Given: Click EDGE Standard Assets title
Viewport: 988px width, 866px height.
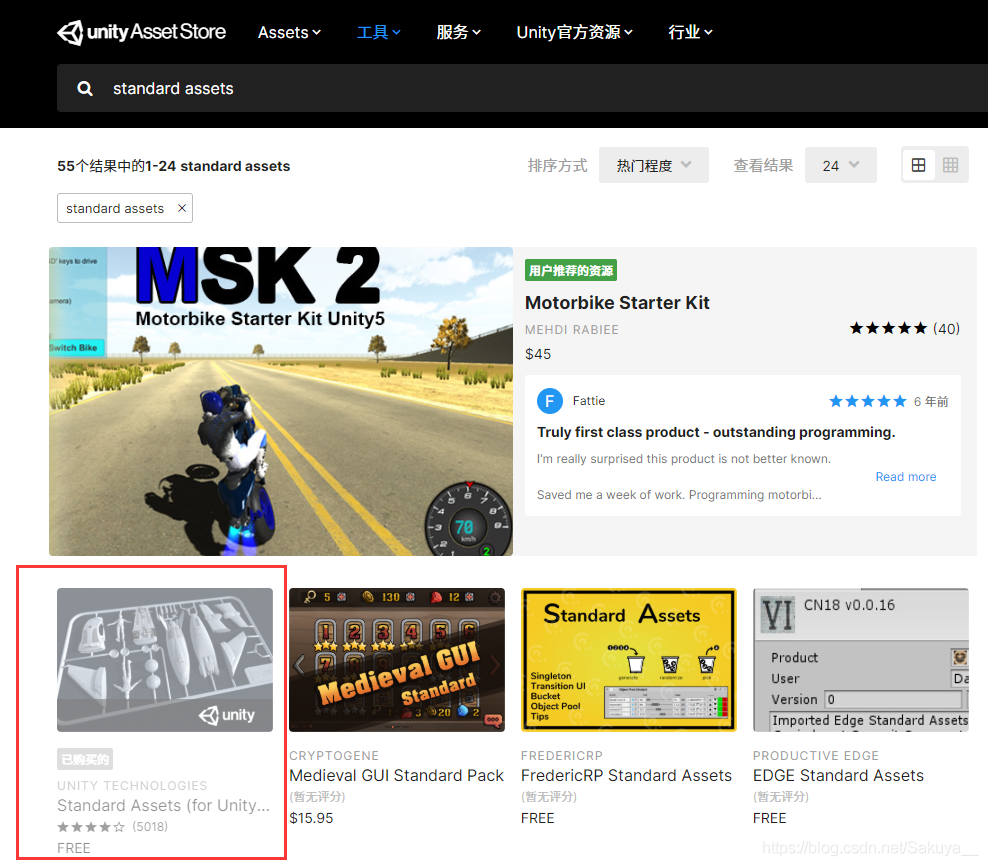Looking at the screenshot, I should click(838, 775).
